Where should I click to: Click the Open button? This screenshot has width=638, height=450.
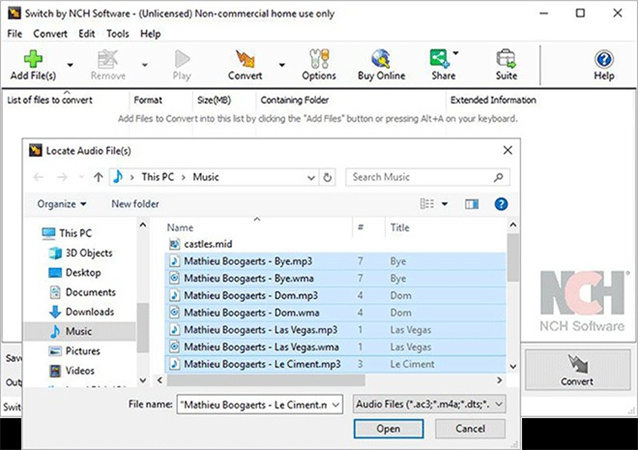point(388,429)
